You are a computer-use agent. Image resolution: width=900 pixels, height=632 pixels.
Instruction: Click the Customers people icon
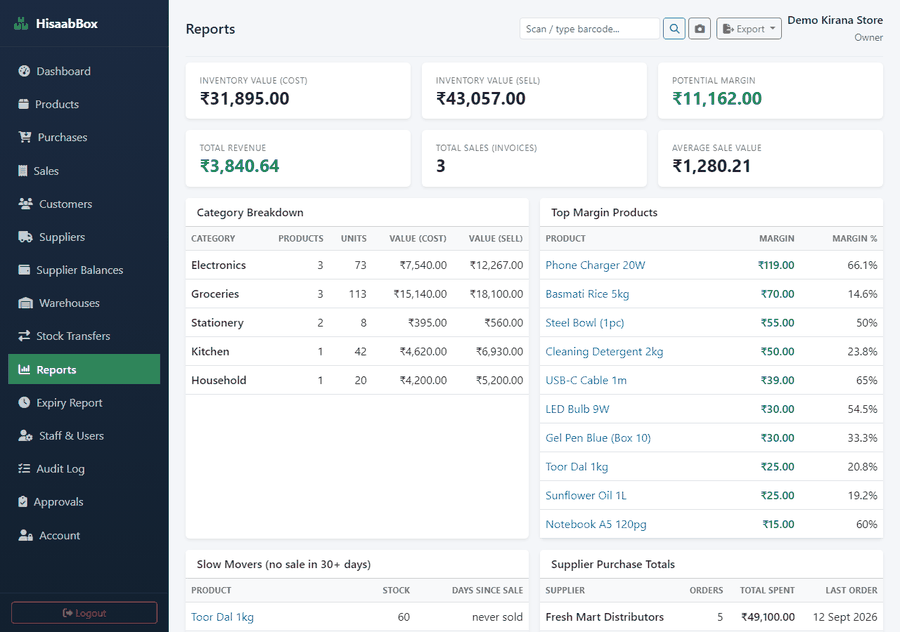pyautogui.click(x=25, y=204)
